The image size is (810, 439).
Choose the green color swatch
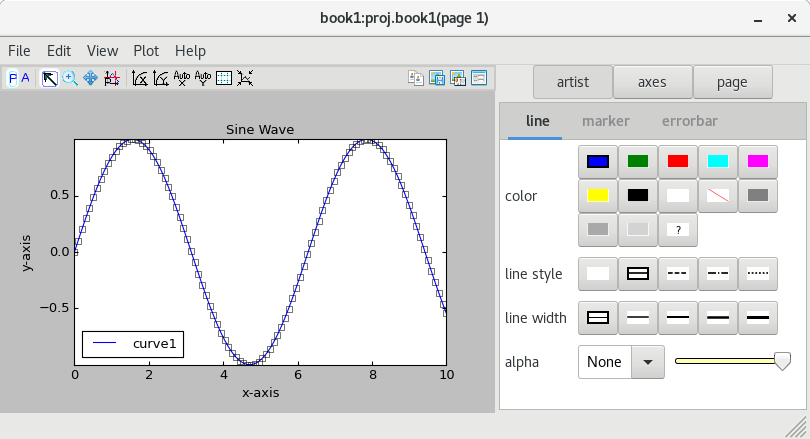638,162
